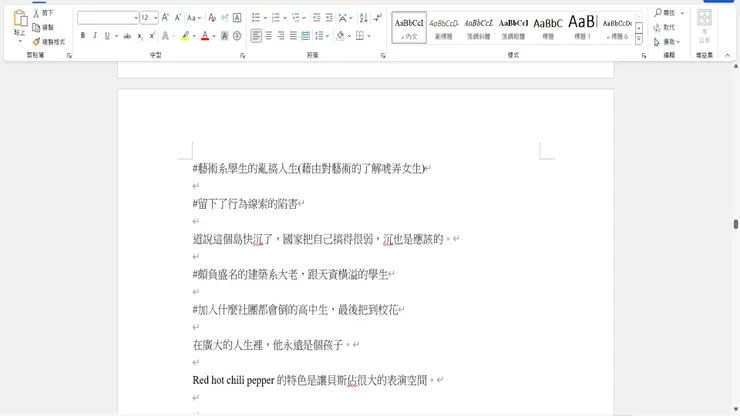The width and height of the screenshot is (740, 416).
Task: Toggle left alignment button
Action: click(x=256, y=36)
